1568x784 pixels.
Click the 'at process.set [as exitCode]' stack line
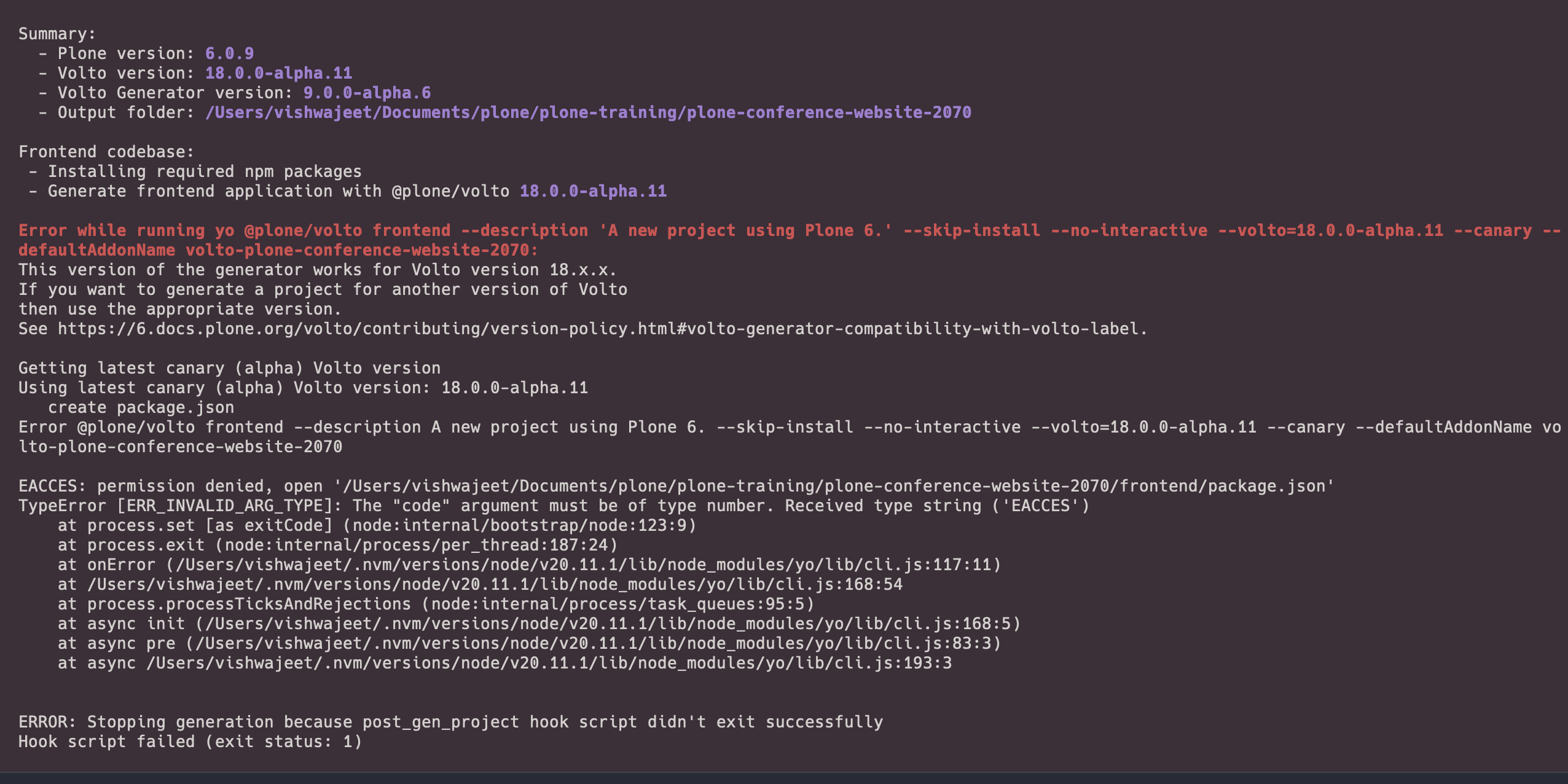tap(377, 525)
